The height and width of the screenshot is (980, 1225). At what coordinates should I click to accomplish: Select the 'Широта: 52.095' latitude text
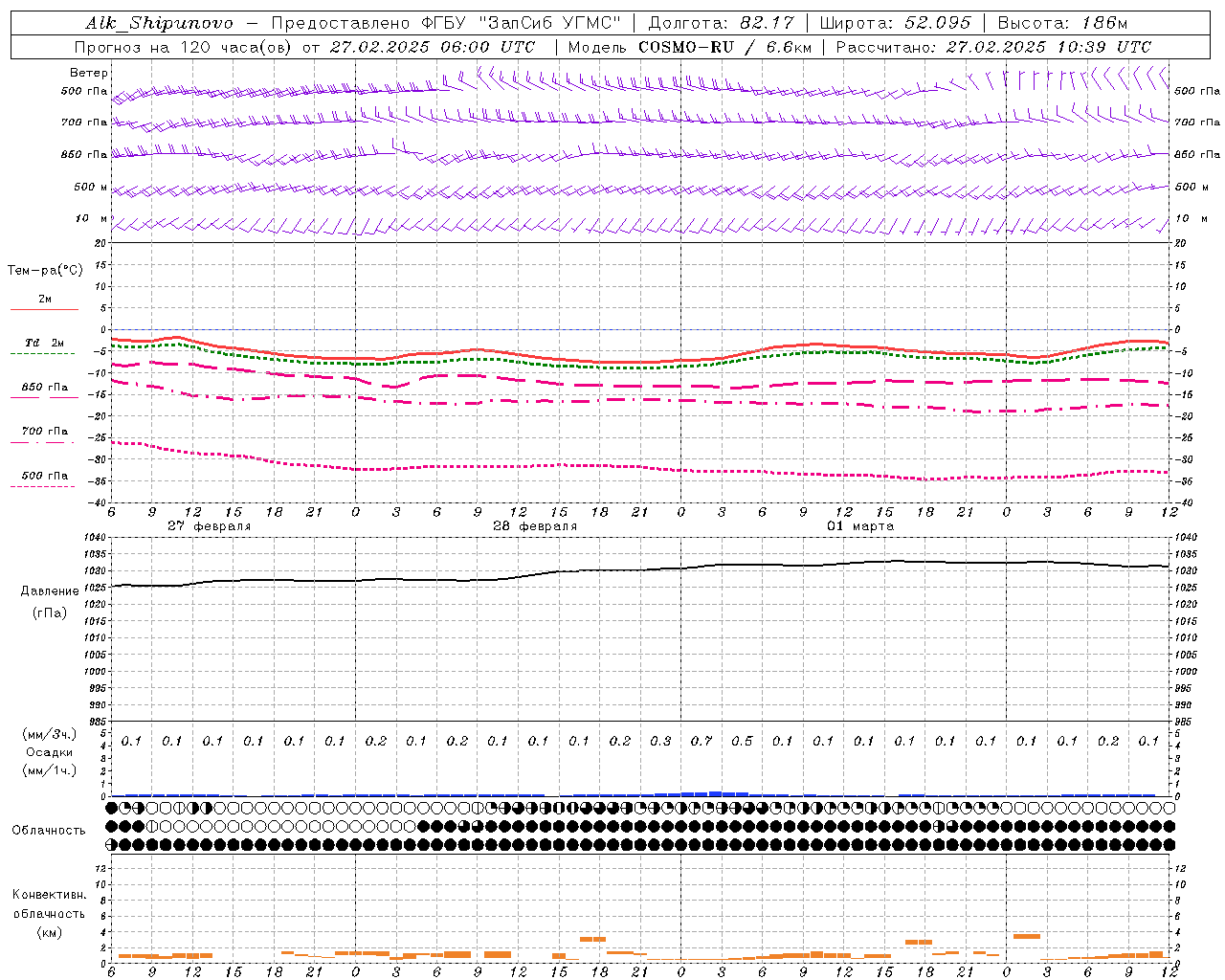pos(896,23)
